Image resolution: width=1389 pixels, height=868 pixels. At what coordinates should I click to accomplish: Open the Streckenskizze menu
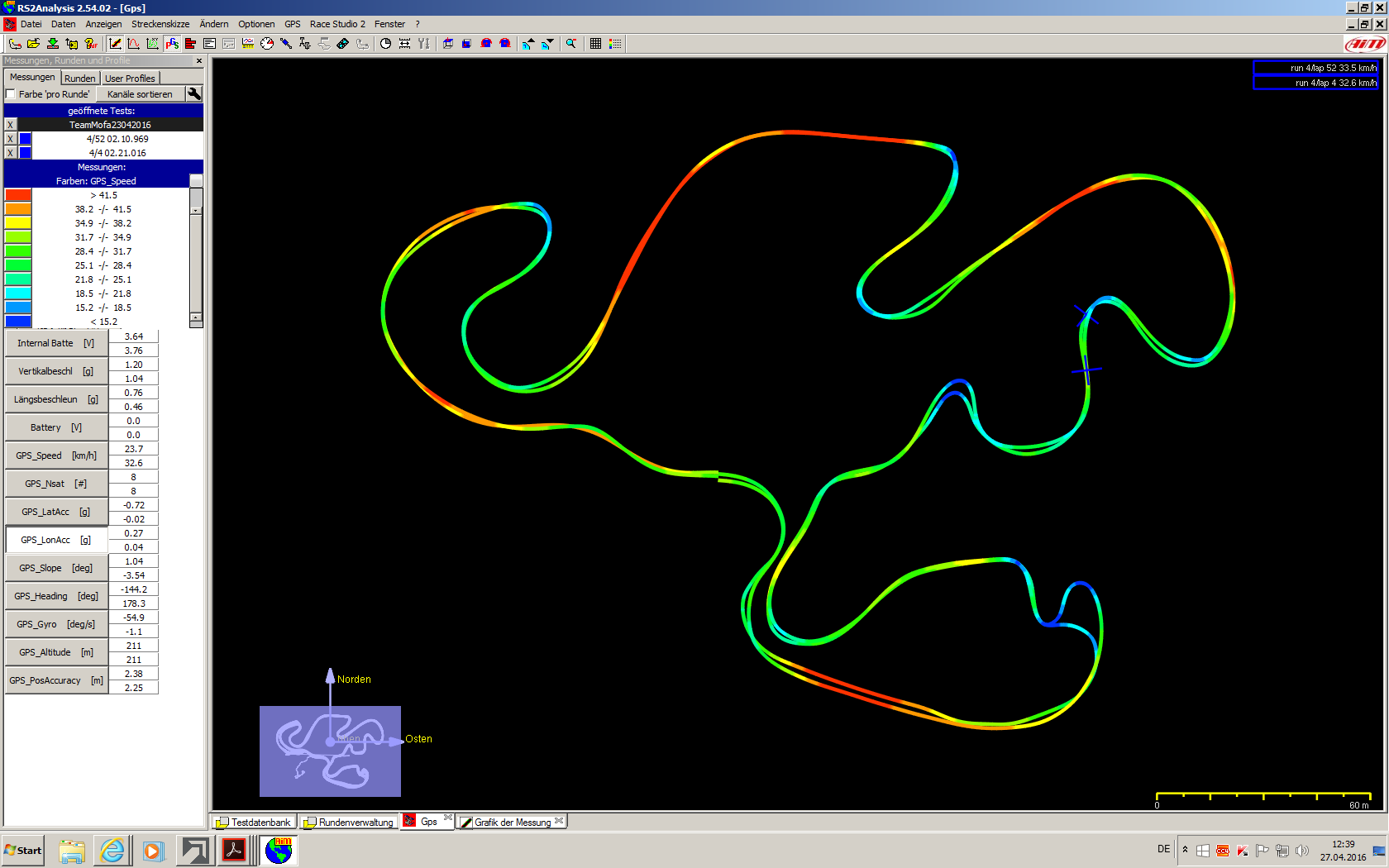160,24
